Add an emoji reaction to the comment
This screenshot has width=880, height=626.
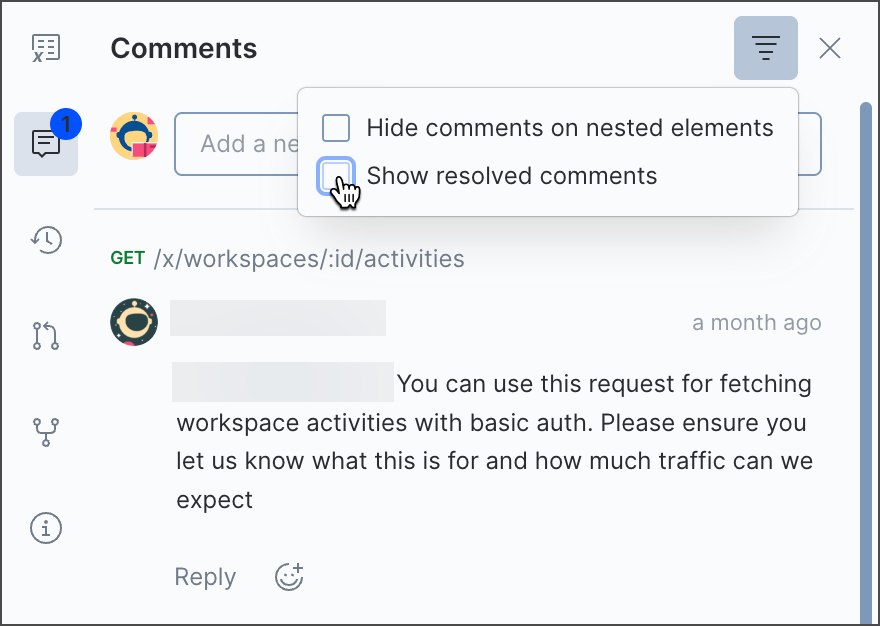289,577
